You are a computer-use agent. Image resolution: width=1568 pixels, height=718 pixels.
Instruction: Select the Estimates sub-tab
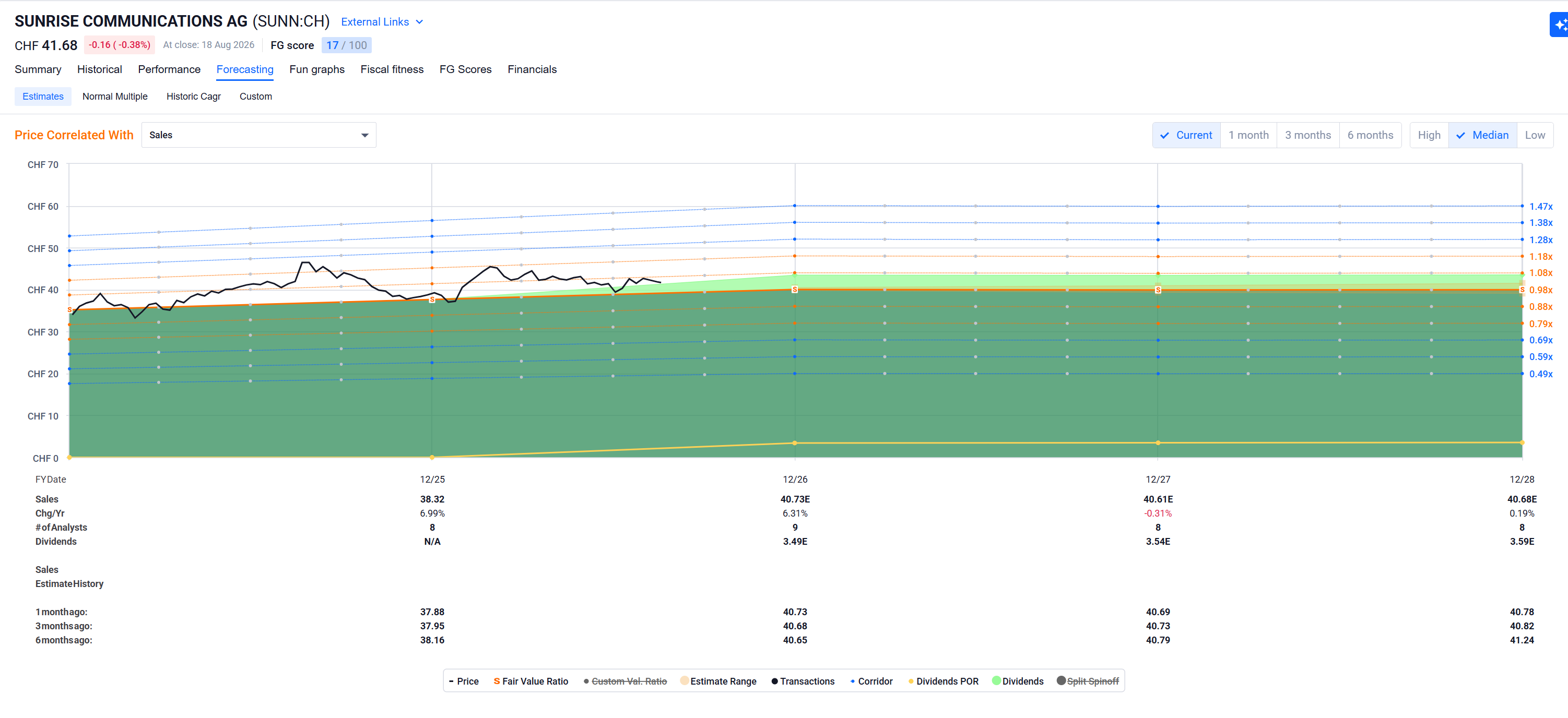[x=43, y=96]
